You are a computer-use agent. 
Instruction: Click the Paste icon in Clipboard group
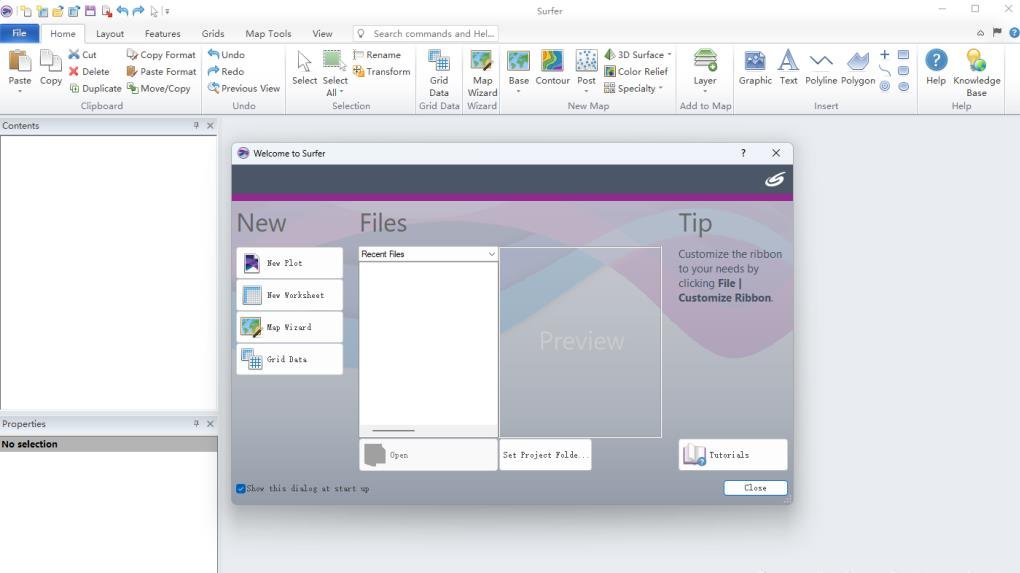pos(20,62)
